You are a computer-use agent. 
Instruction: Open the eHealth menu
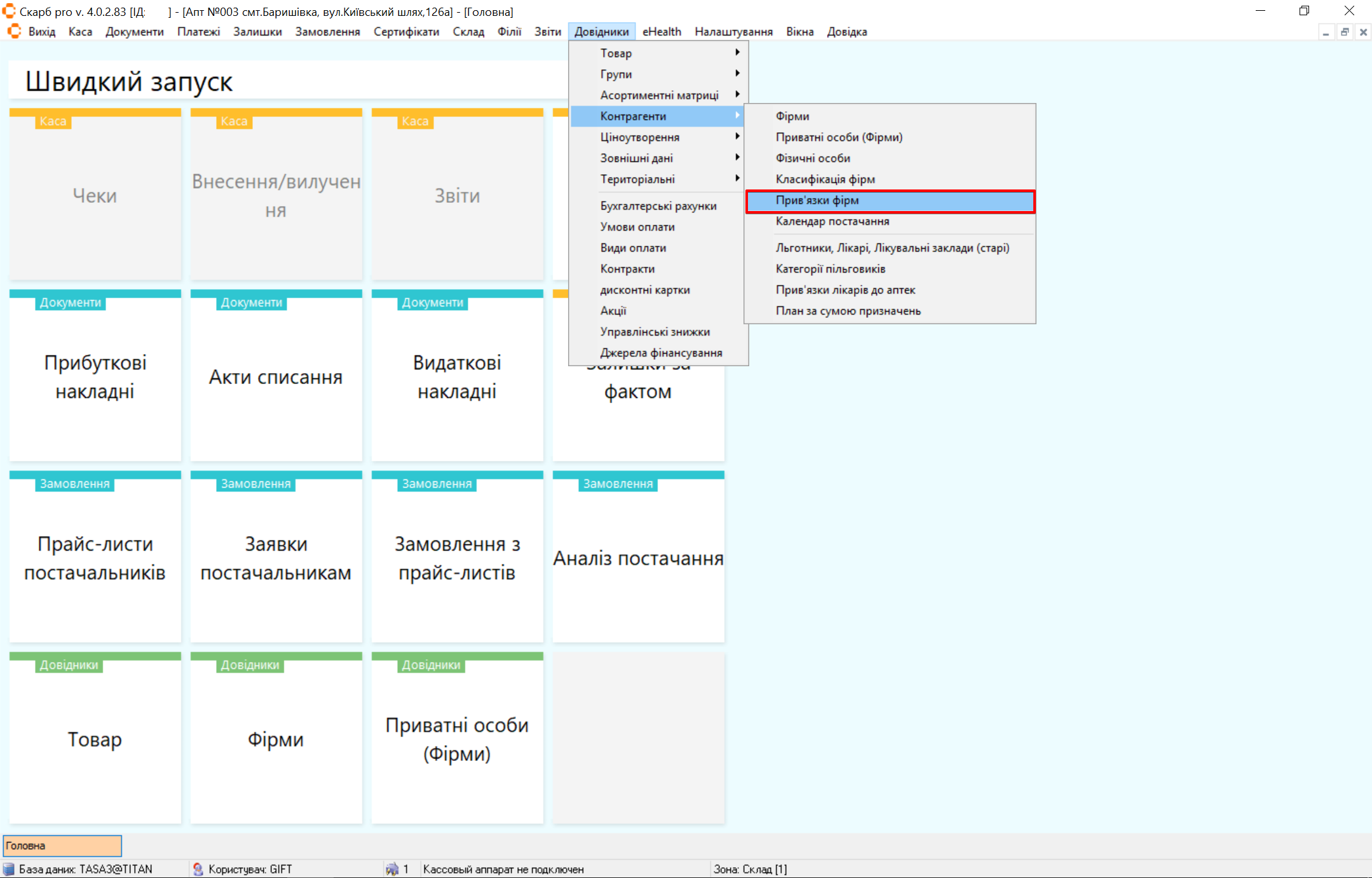pos(661,32)
